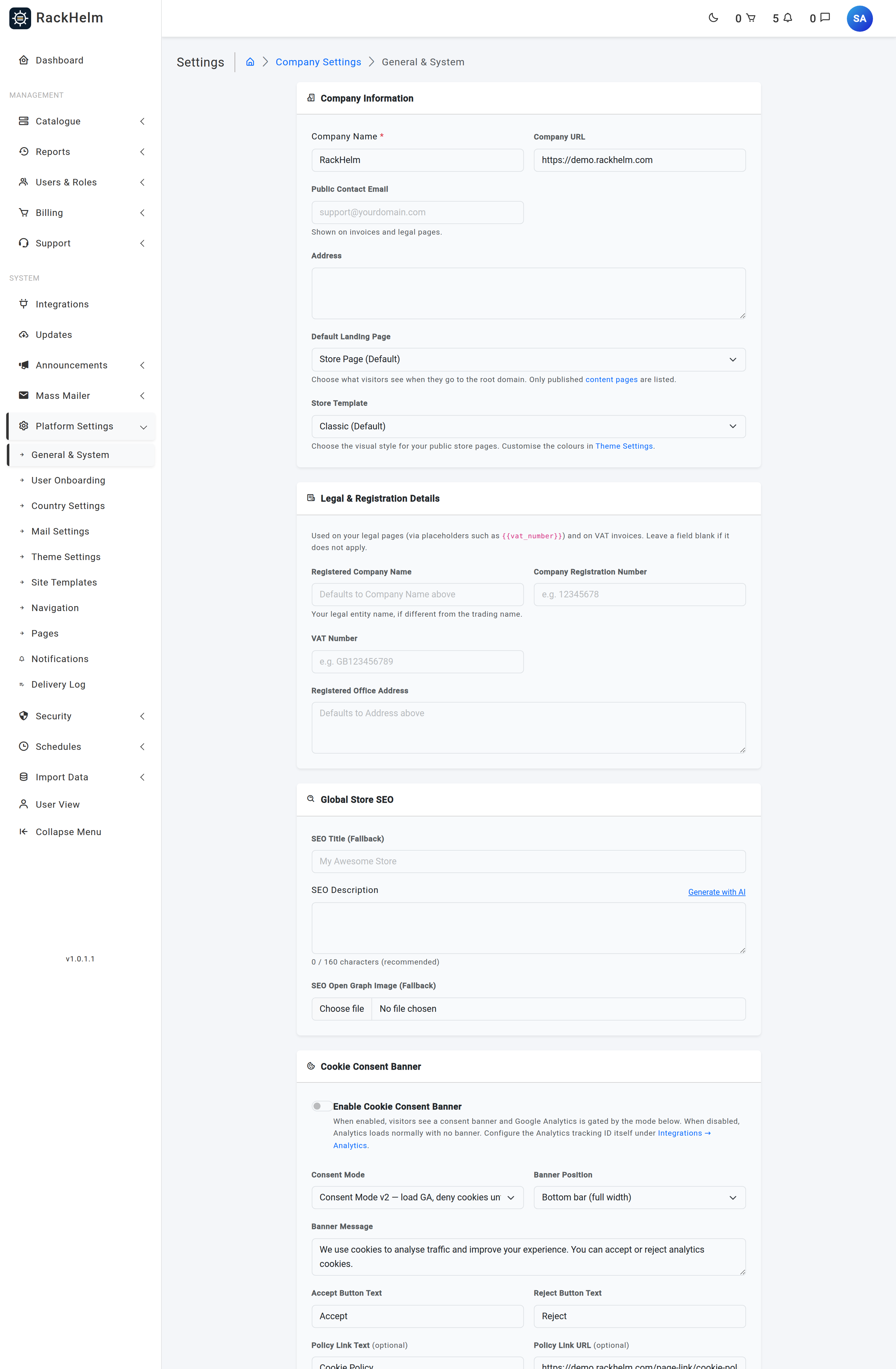Screen dimensions: 896x1369
Task: Focus the Public Contact Email field
Action: click(417, 212)
